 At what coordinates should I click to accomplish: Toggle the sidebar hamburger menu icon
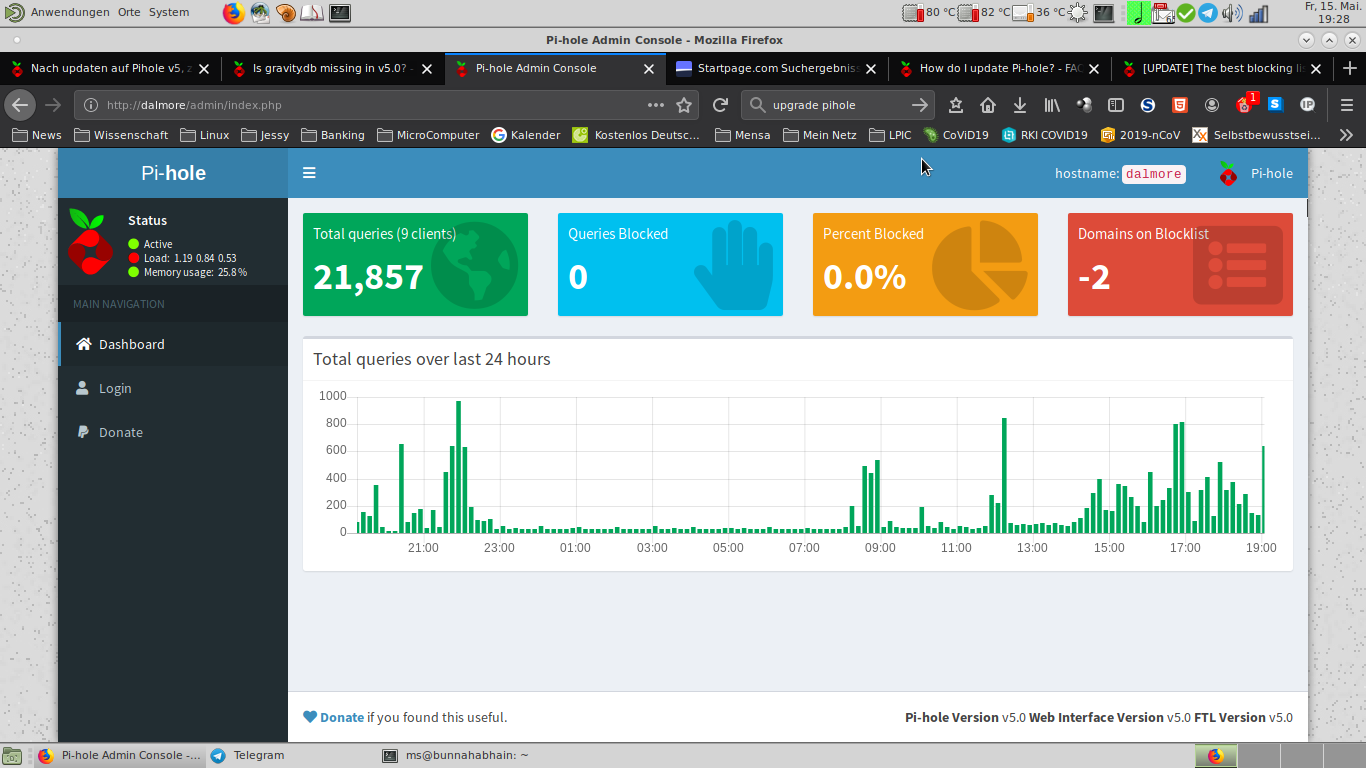[309, 173]
